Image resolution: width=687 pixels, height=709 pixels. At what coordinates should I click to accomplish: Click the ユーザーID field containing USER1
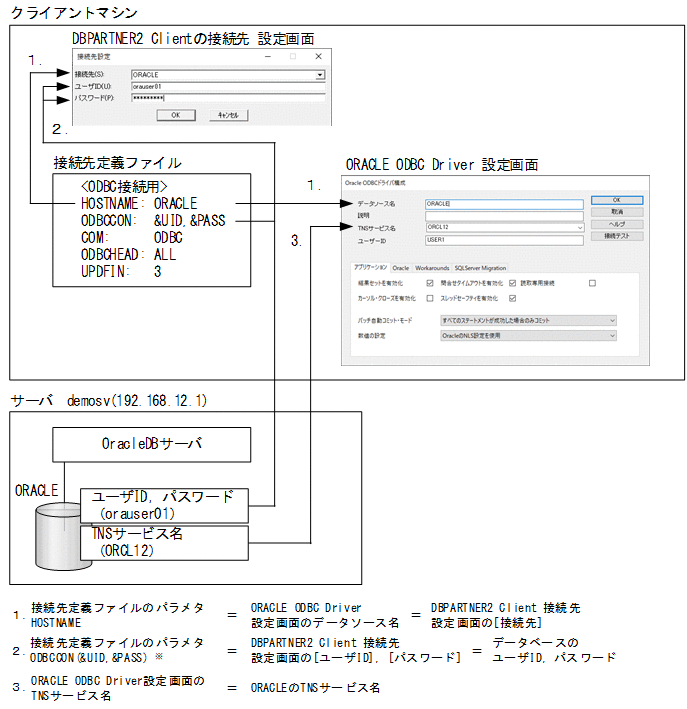504,240
